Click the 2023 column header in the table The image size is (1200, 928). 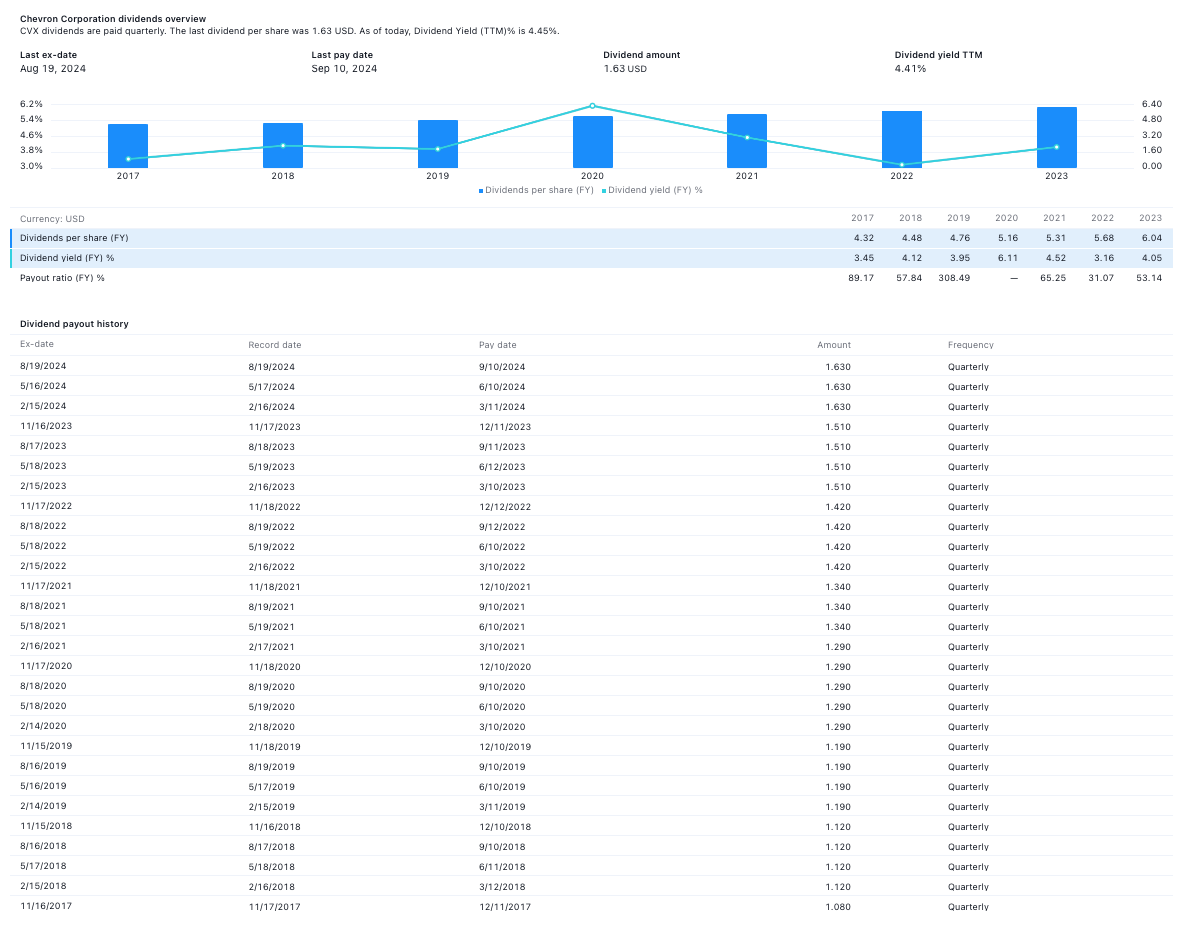coord(1150,218)
